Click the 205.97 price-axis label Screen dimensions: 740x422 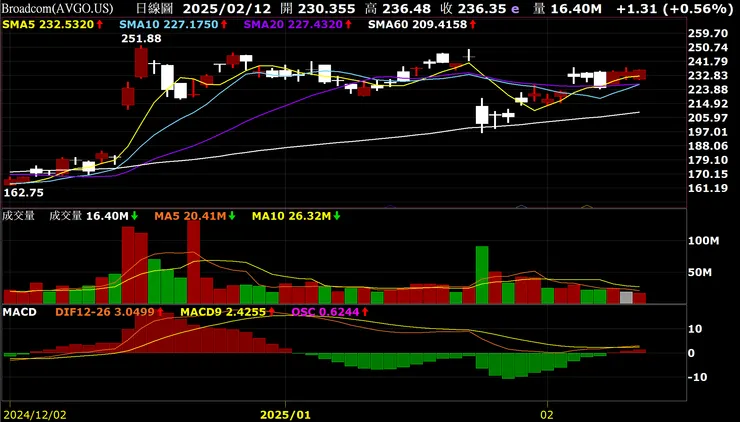708,118
